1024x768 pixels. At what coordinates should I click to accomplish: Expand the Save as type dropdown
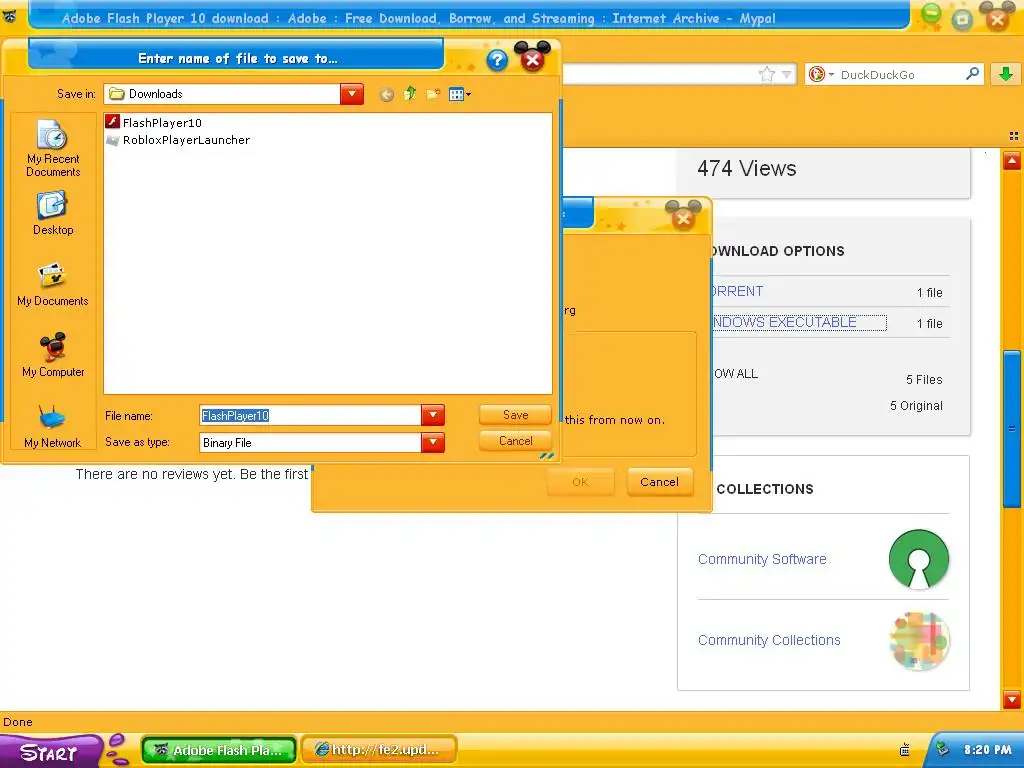[433, 443]
